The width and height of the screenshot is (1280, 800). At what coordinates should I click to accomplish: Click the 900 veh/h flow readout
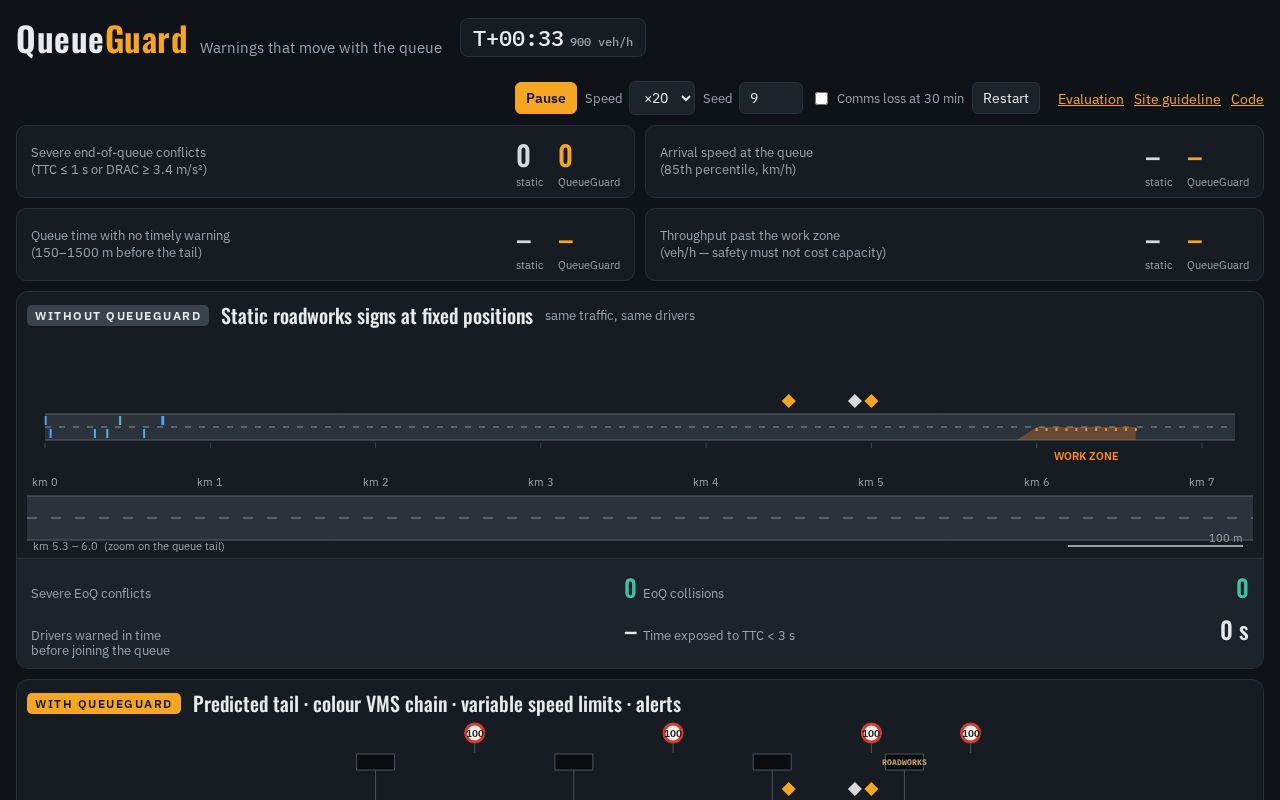[601, 42]
